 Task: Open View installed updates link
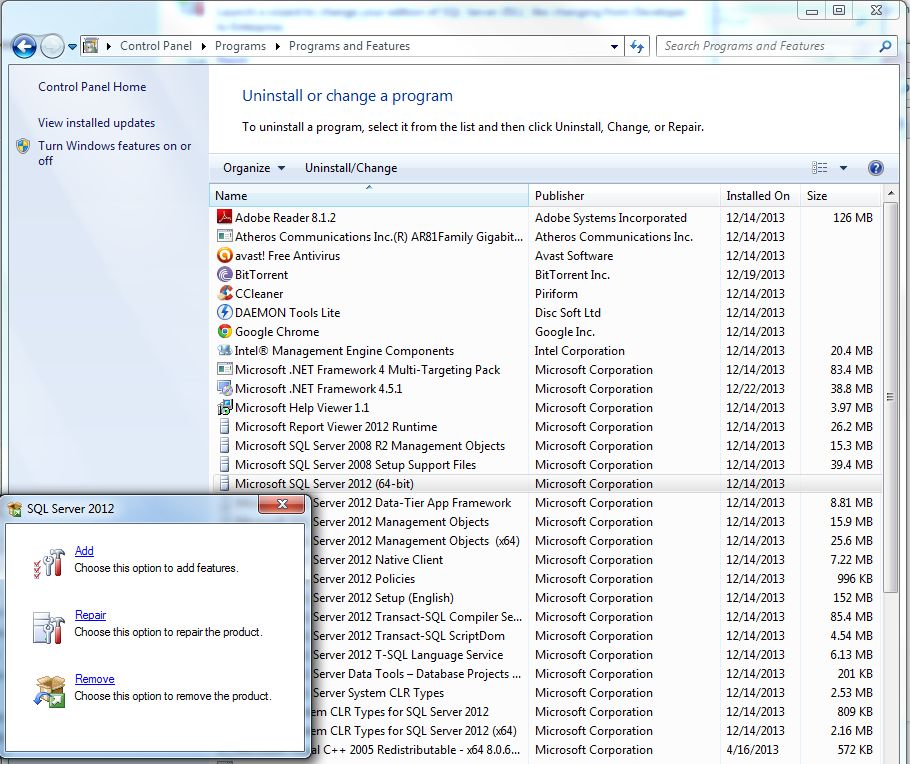(96, 122)
